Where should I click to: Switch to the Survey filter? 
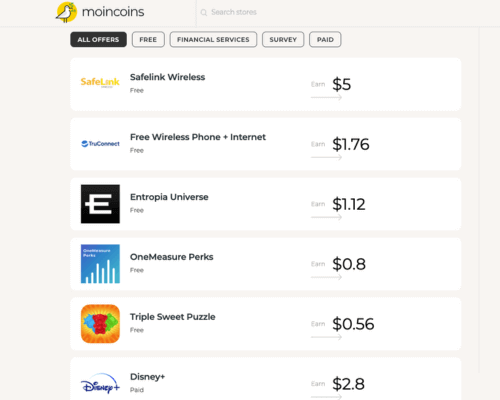283,40
